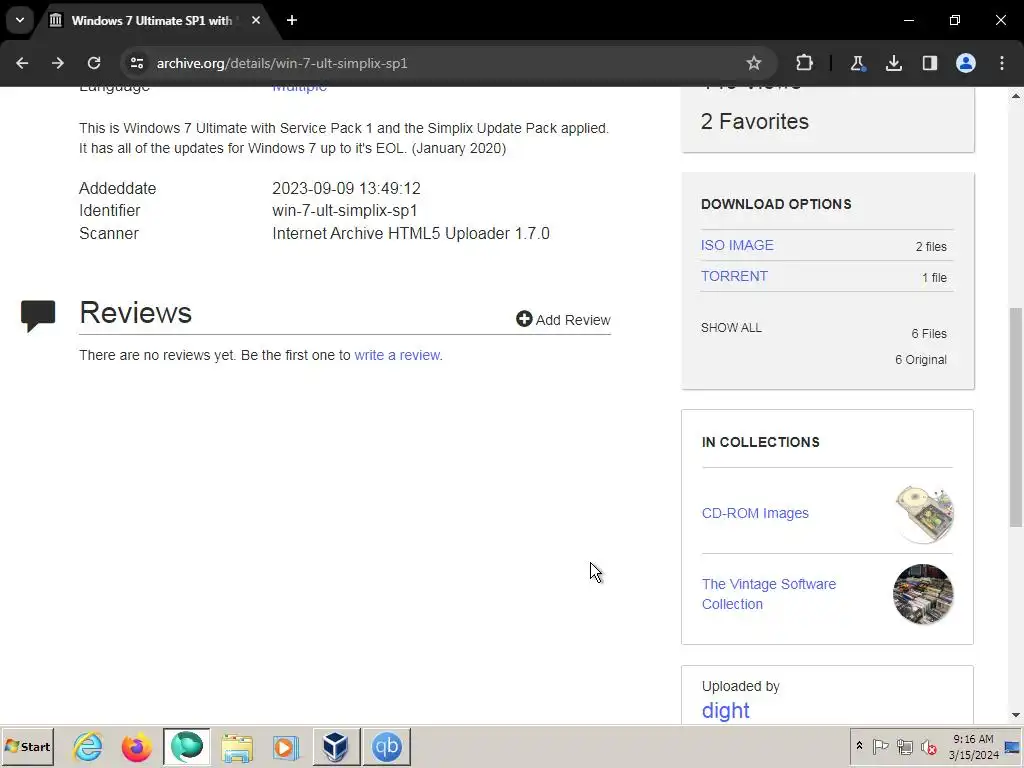1024x768 pixels.
Task: Open the Extensions puzzle icon
Action: click(805, 63)
